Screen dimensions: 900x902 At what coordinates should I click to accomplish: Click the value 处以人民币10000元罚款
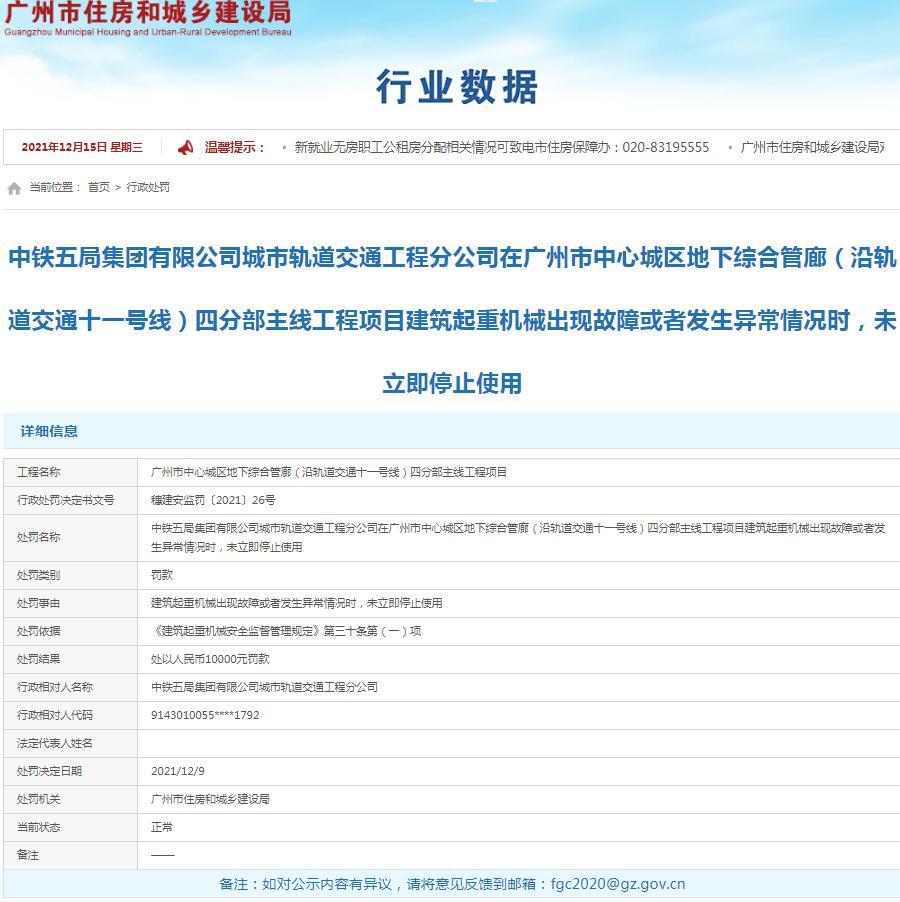click(210, 659)
